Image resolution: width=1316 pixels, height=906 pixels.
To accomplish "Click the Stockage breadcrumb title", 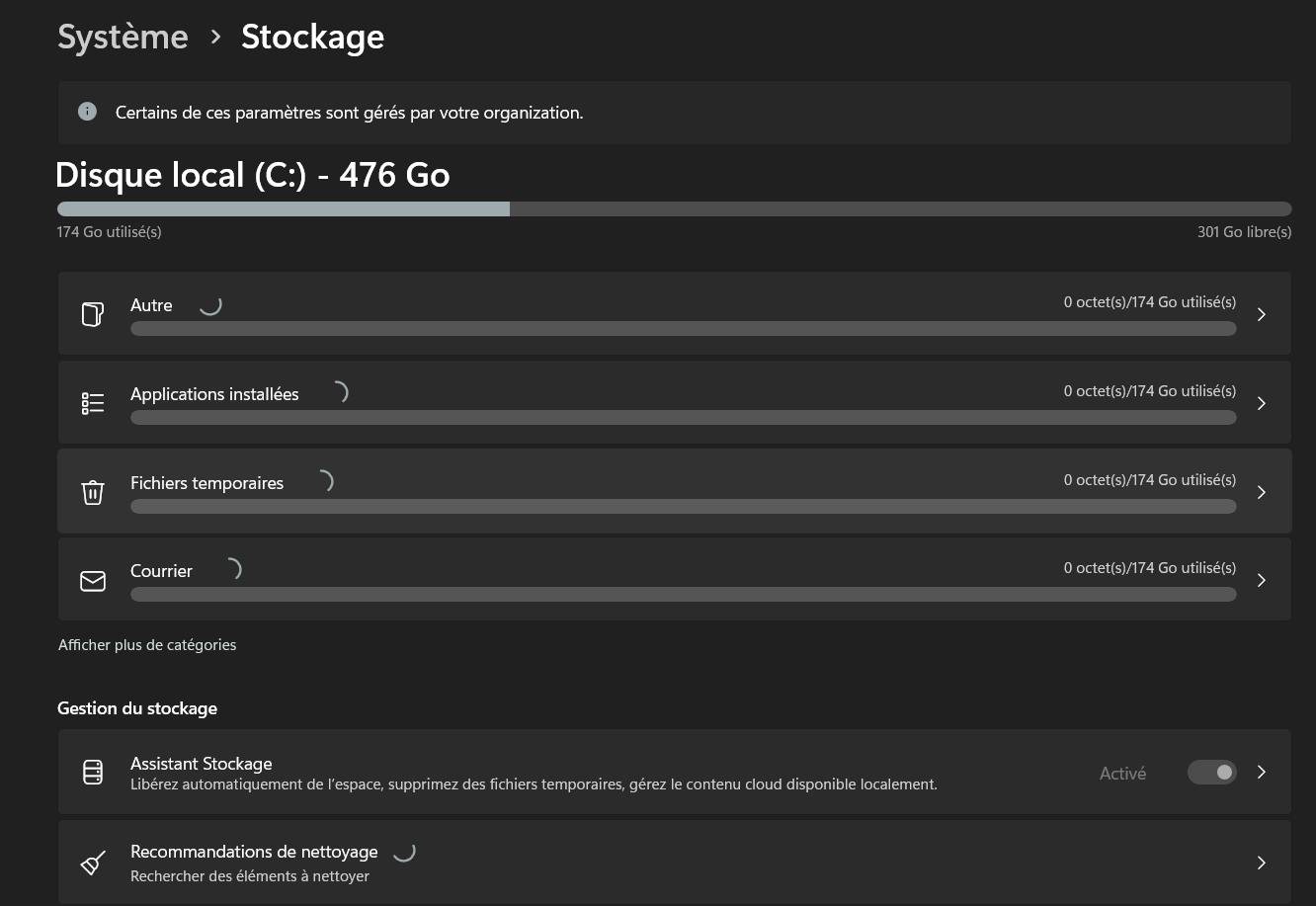I will point(312,38).
